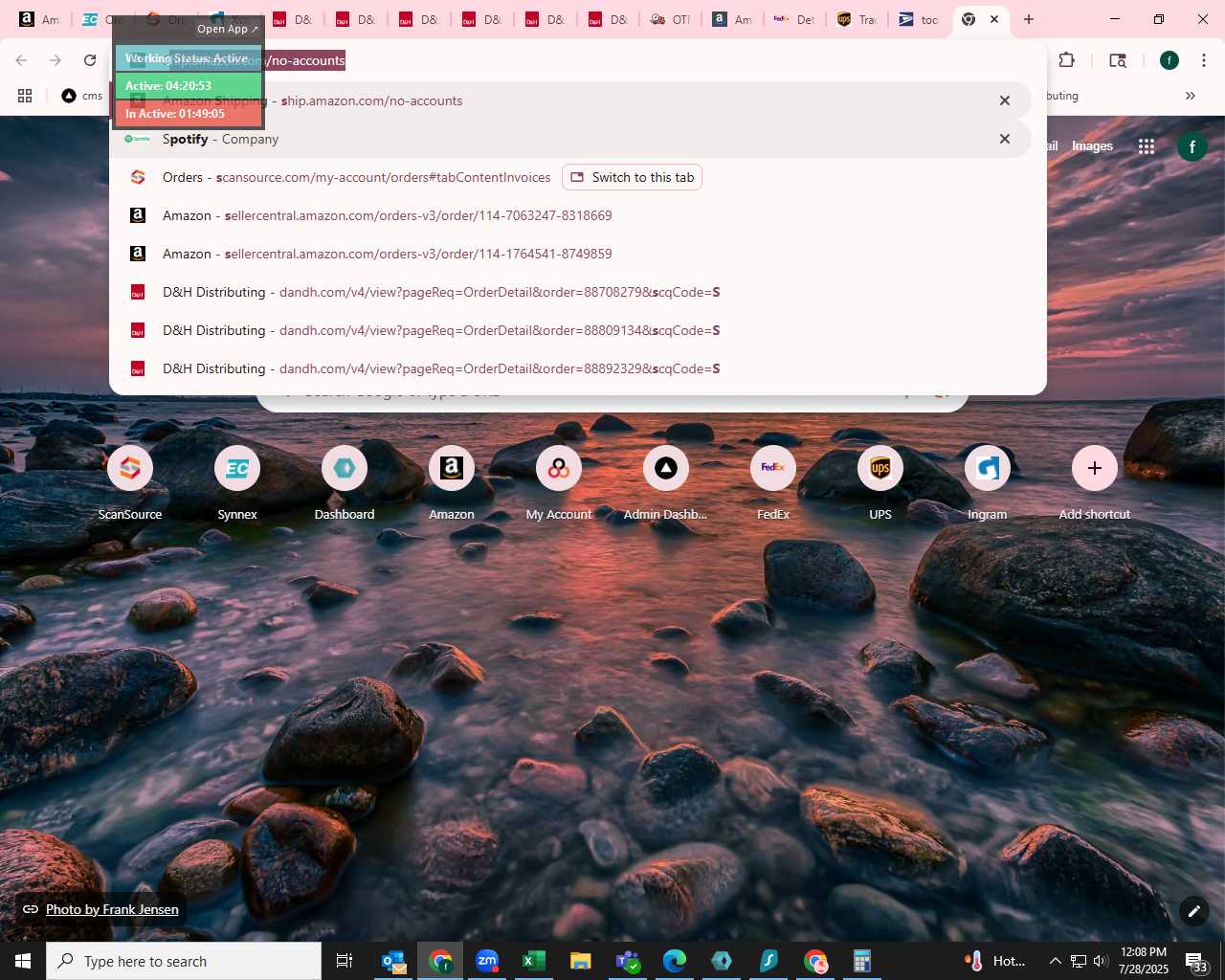The image size is (1225, 980).
Task: Open the FedEx shortcut tile
Action: [x=773, y=483]
